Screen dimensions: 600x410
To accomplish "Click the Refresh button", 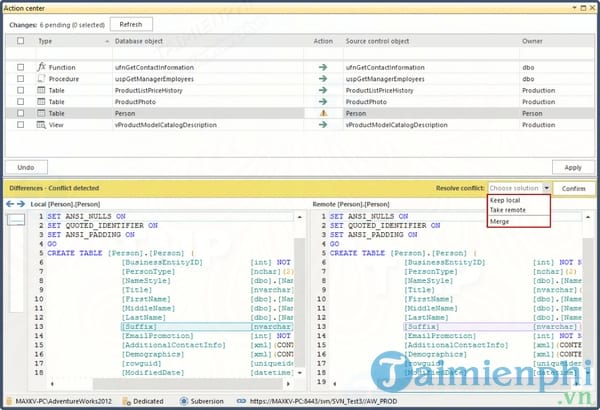I will (x=131, y=24).
